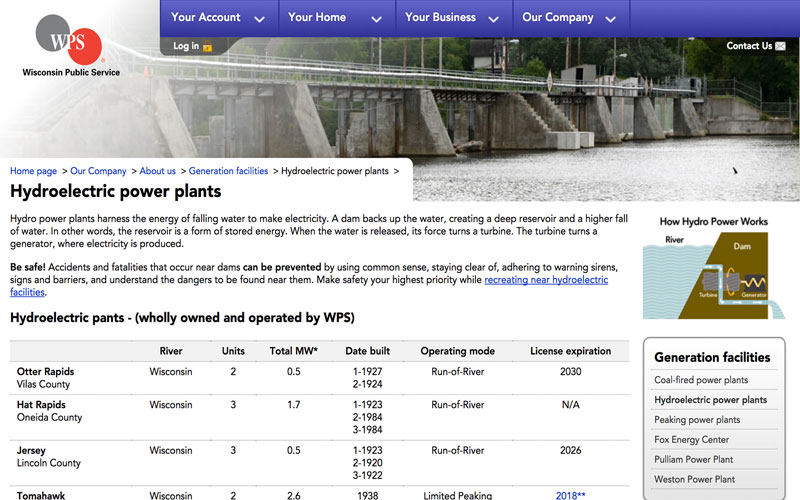Click the 2.6 Total MW value
This screenshot has height=500, width=800.
tap(293, 495)
